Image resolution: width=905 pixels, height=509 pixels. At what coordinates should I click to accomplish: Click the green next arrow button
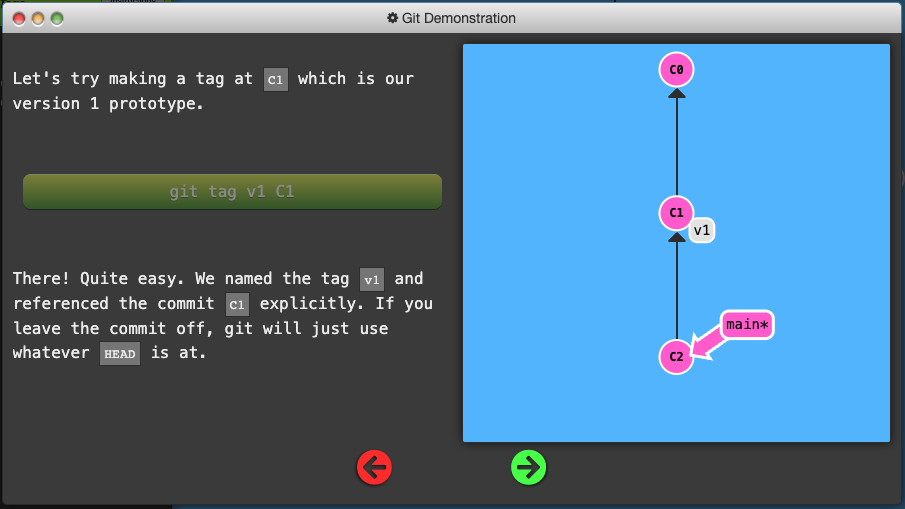(528, 467)
